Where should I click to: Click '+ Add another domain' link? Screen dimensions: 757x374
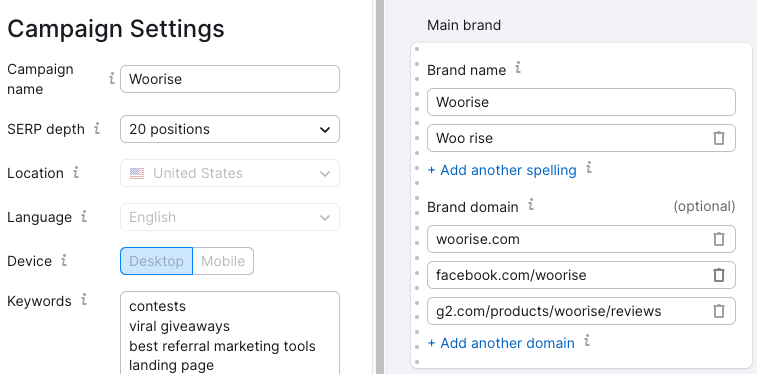[x=501, y=343]
